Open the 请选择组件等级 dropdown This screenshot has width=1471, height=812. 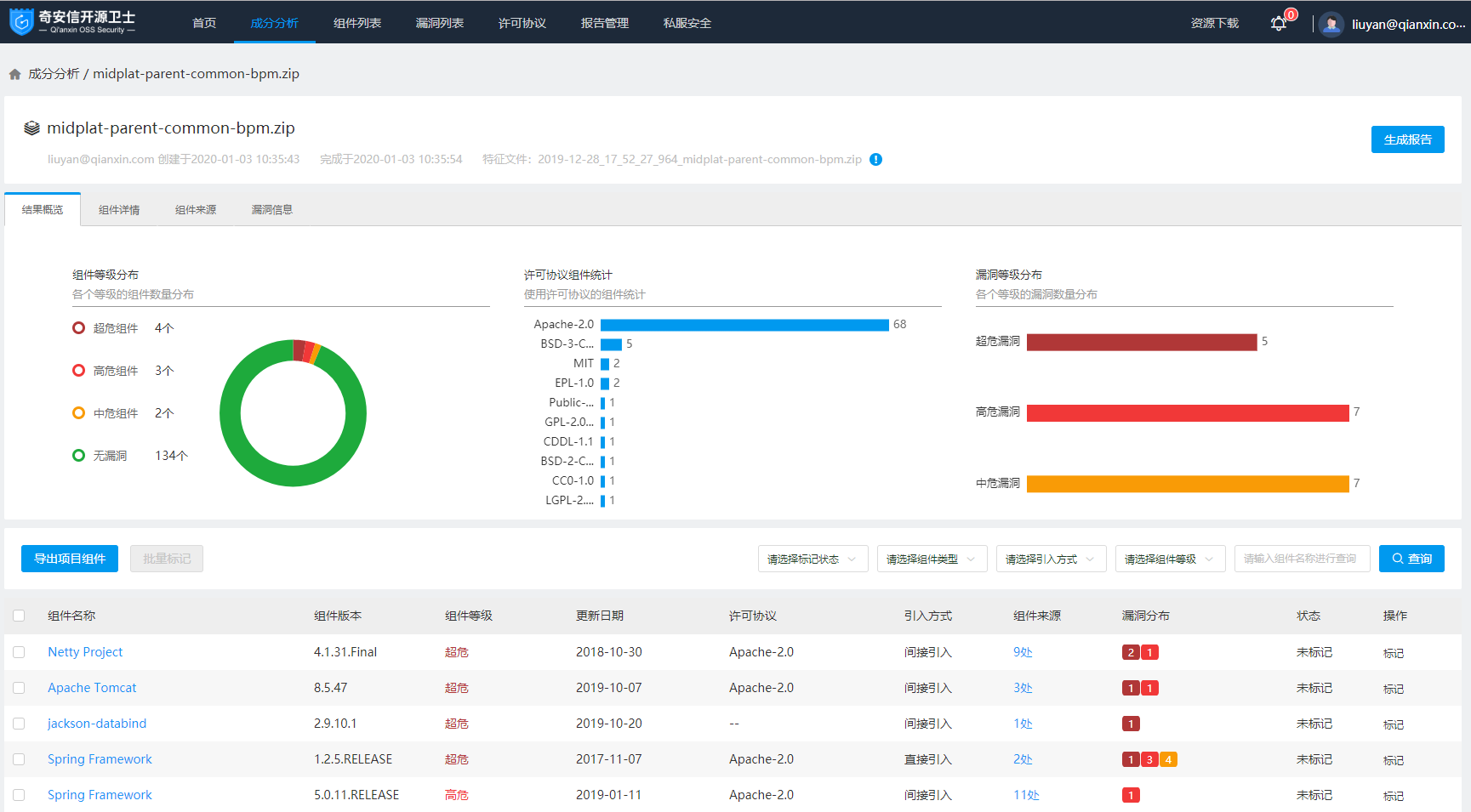coord(1170,559)
